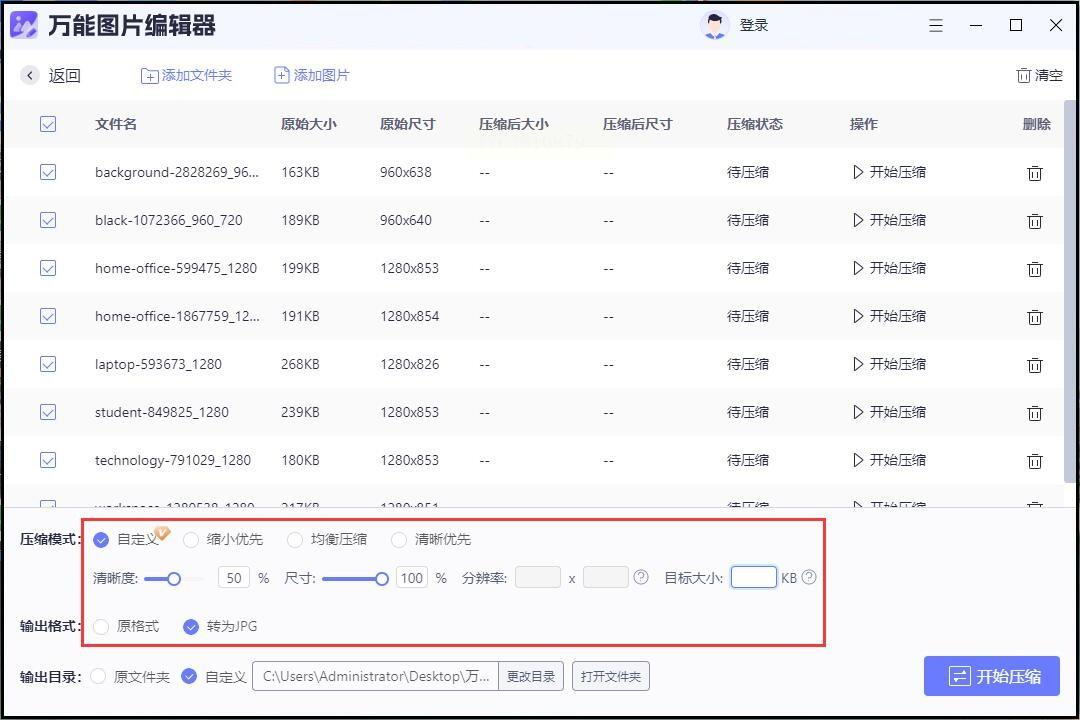The width and height of the screenshot is (1080, 720).
Task: Click the 目标大小 KB input field
Action: coord(754,577)
